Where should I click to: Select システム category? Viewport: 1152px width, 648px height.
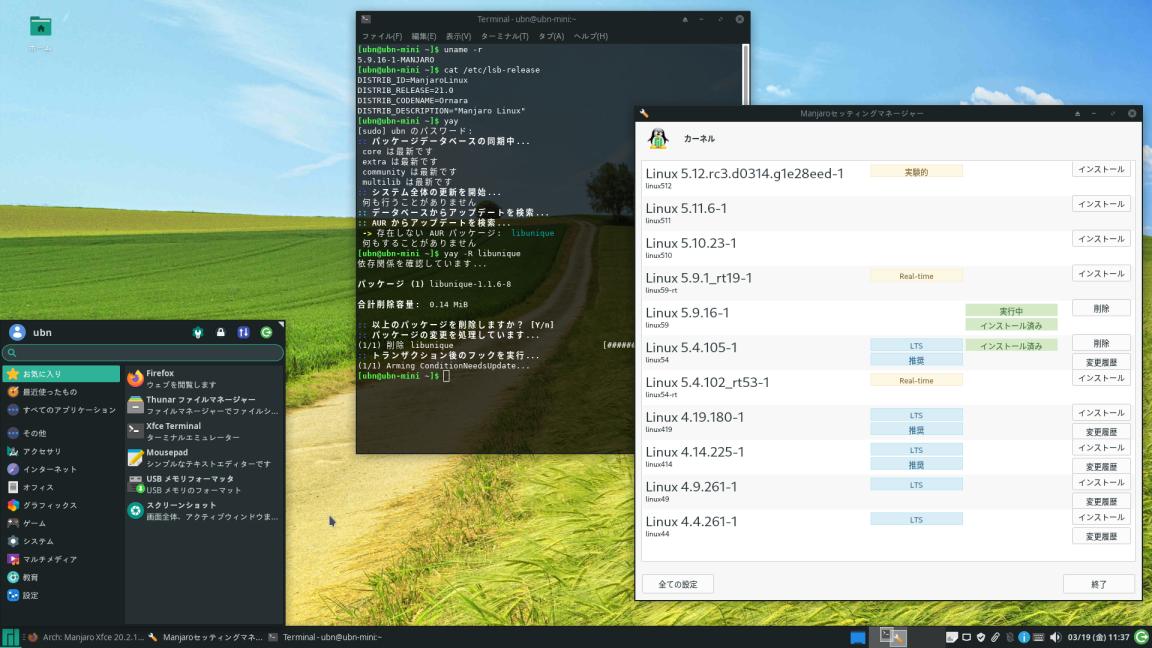click(62, 541)
